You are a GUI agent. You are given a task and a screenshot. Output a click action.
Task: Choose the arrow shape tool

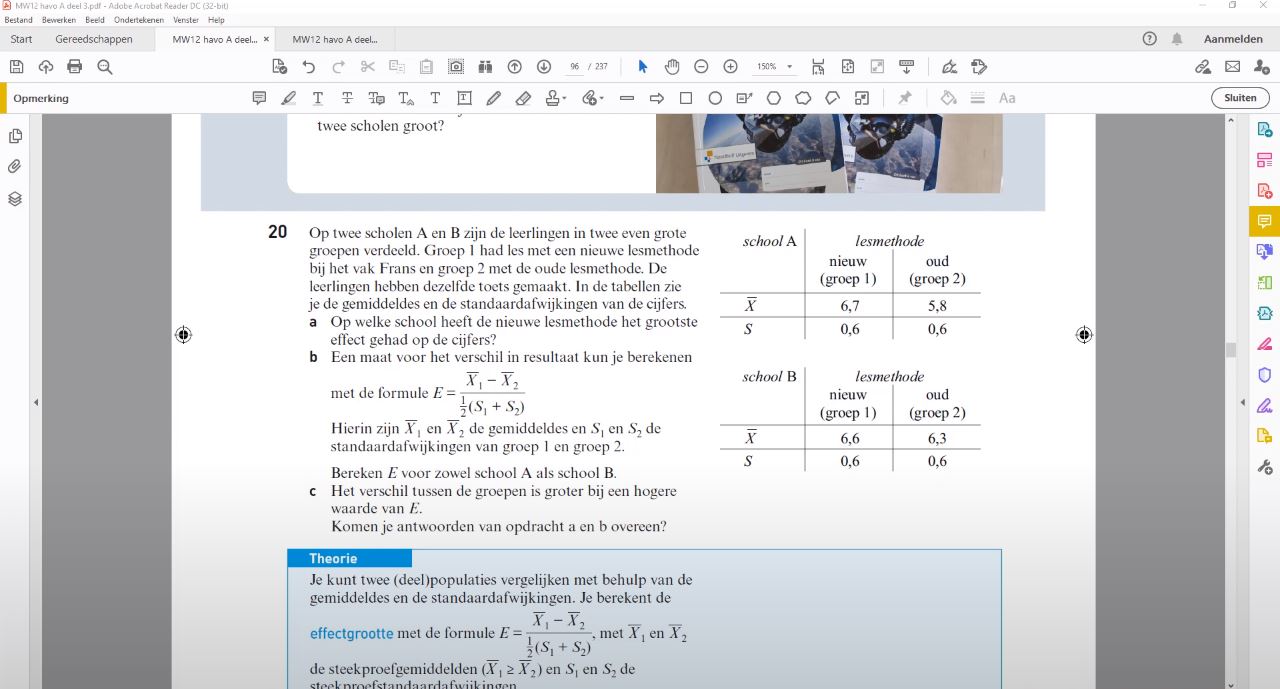[657, 98]
